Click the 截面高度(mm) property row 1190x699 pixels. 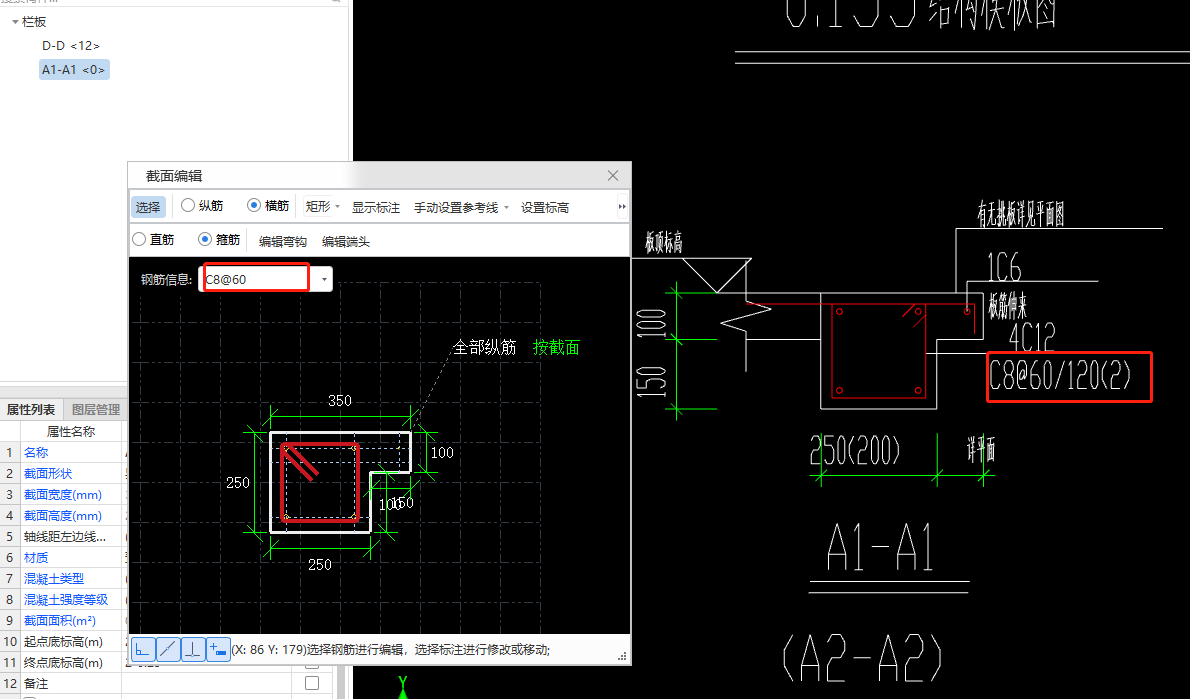[x=71, y=516]
